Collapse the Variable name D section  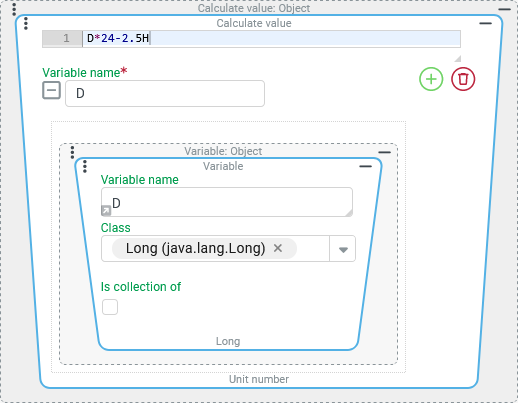tap(51, 90)
